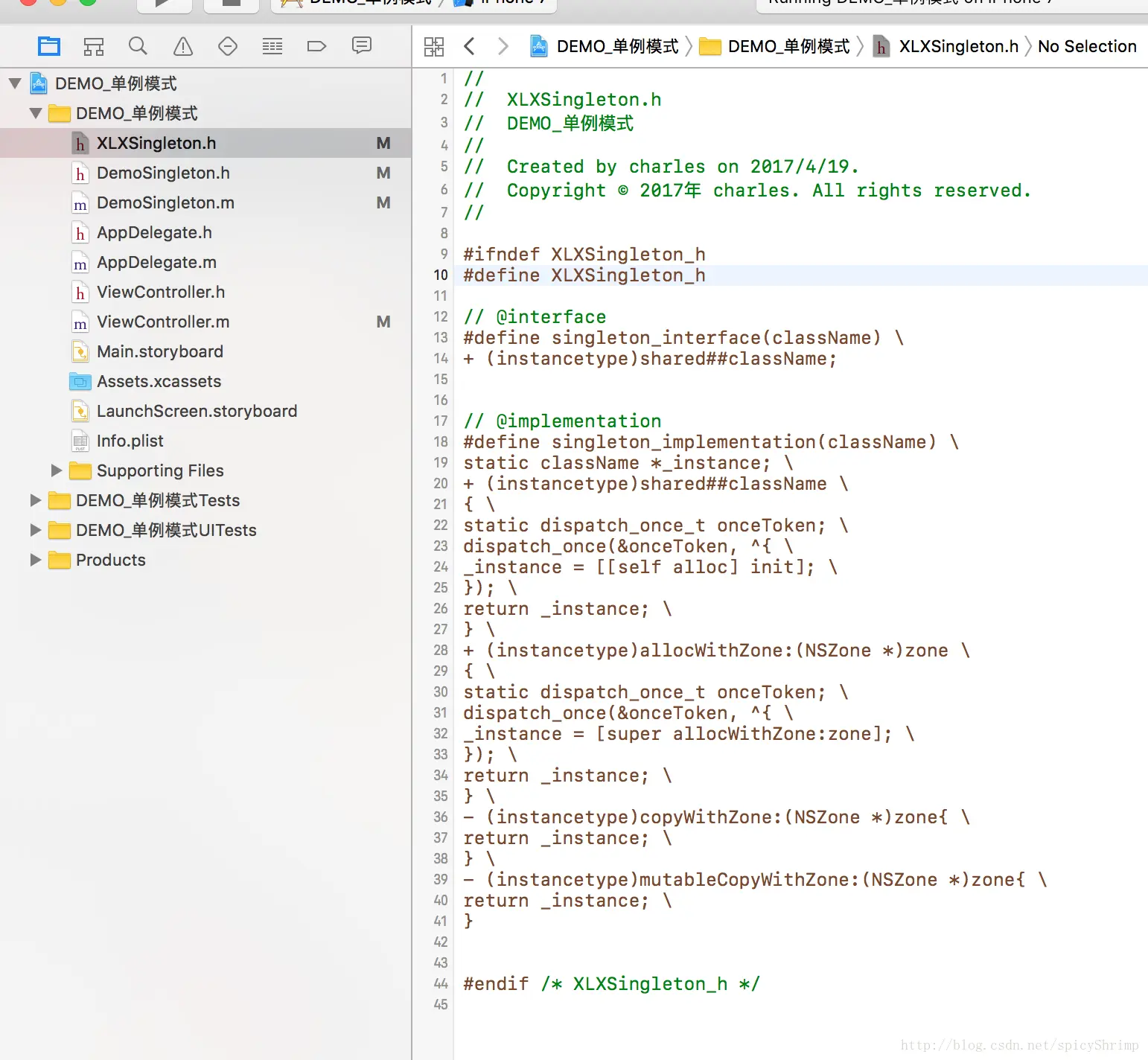Click the '#endif /* XLXSingleton_h */' line
The image size is (1148, 1060).
click(x=612, y=984)
